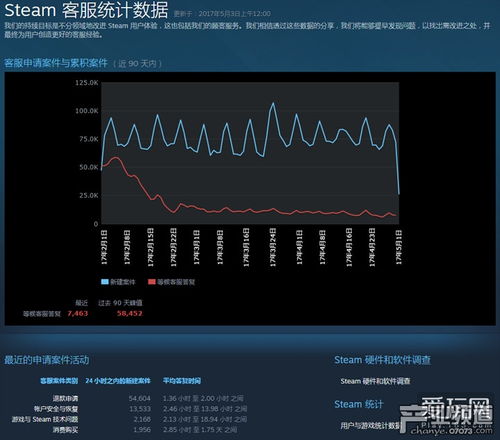Click the 75.0K y-axis label

coord(89,139)
